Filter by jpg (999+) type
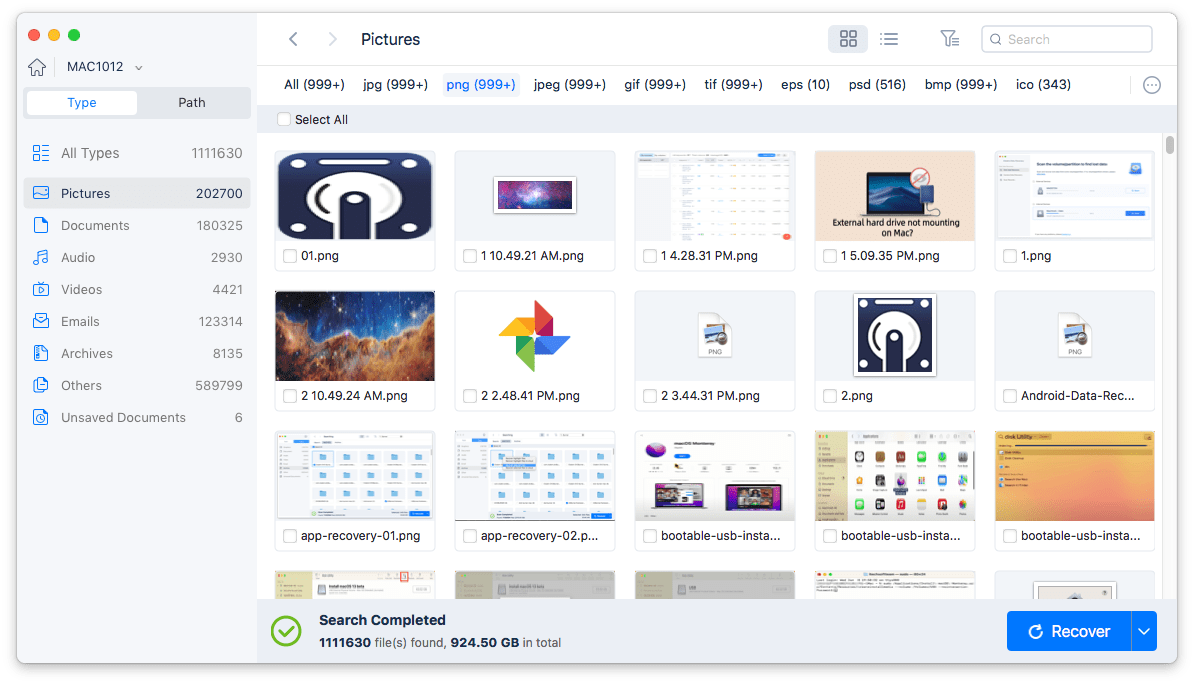The image size is (1194, 684). (x=394, y=85)
